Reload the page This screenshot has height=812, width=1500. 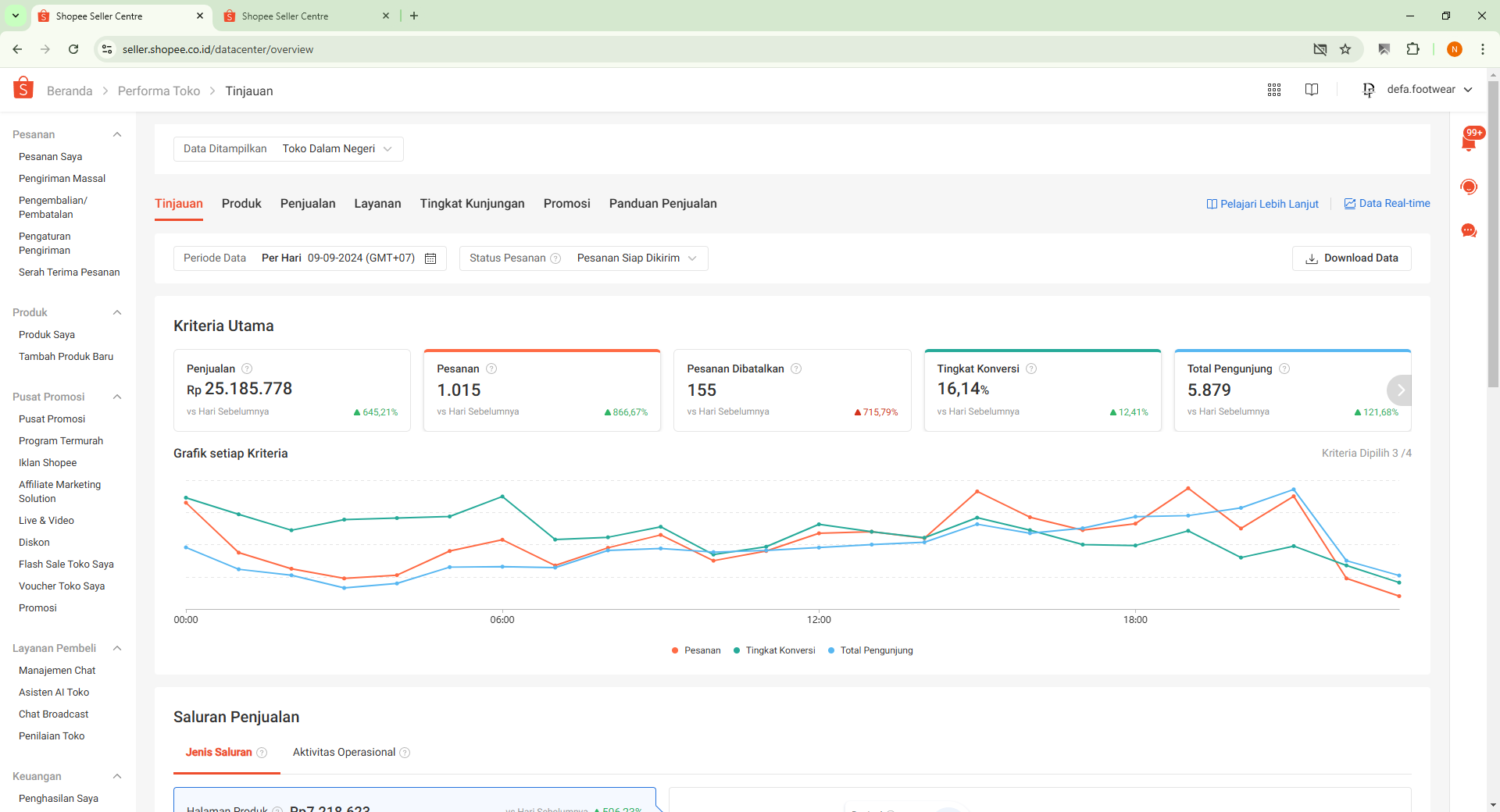[73, 49]
